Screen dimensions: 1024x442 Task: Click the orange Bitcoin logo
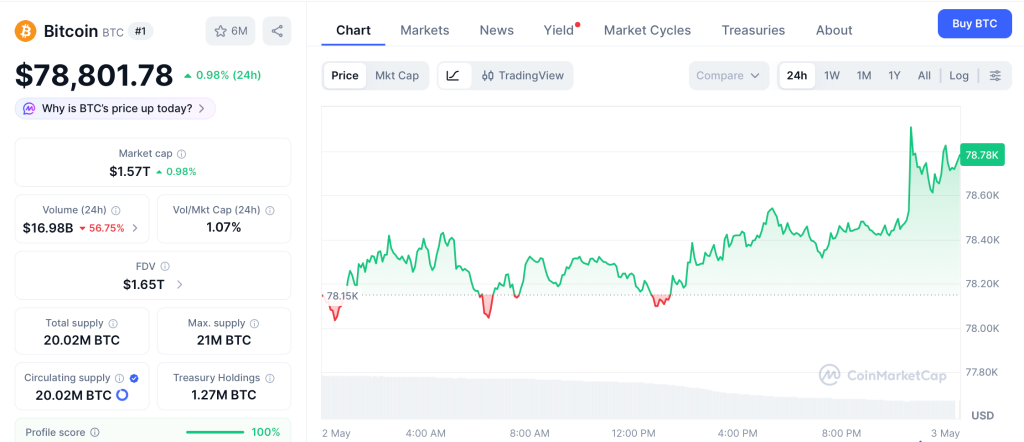click(x=25, y=31)
